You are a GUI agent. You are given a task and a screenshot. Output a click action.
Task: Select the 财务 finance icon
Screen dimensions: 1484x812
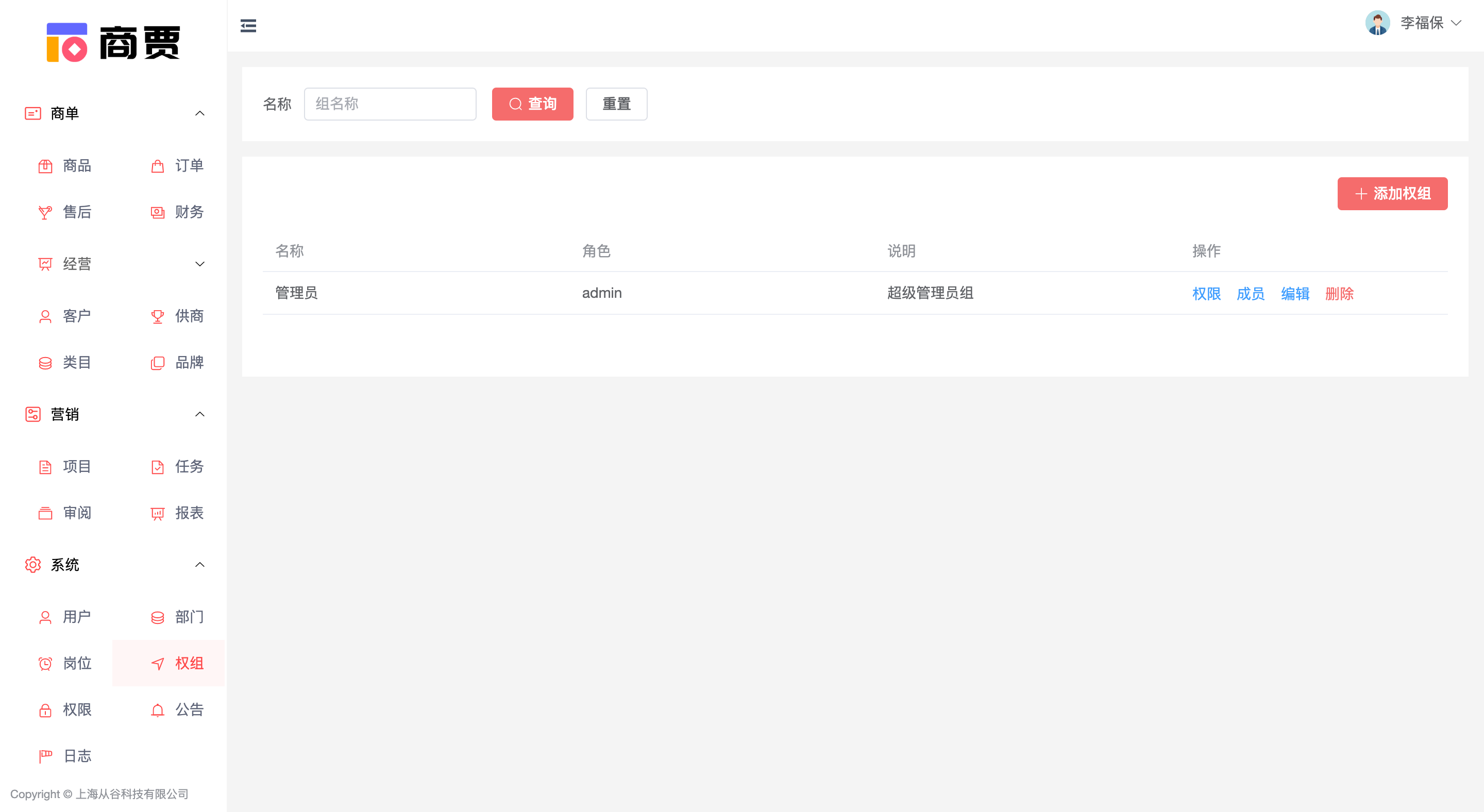[x=157, y=212]
